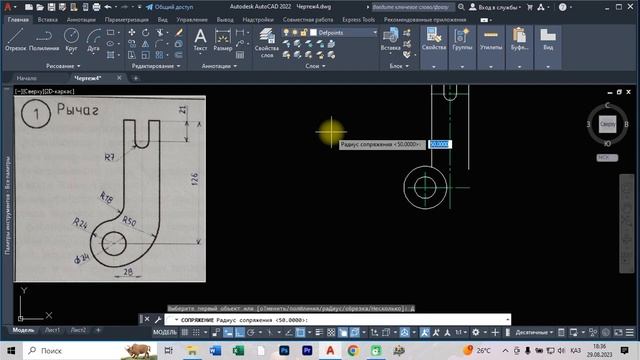
Task: Click Вход в службы sign-in button
Action: tap(495, 7)
